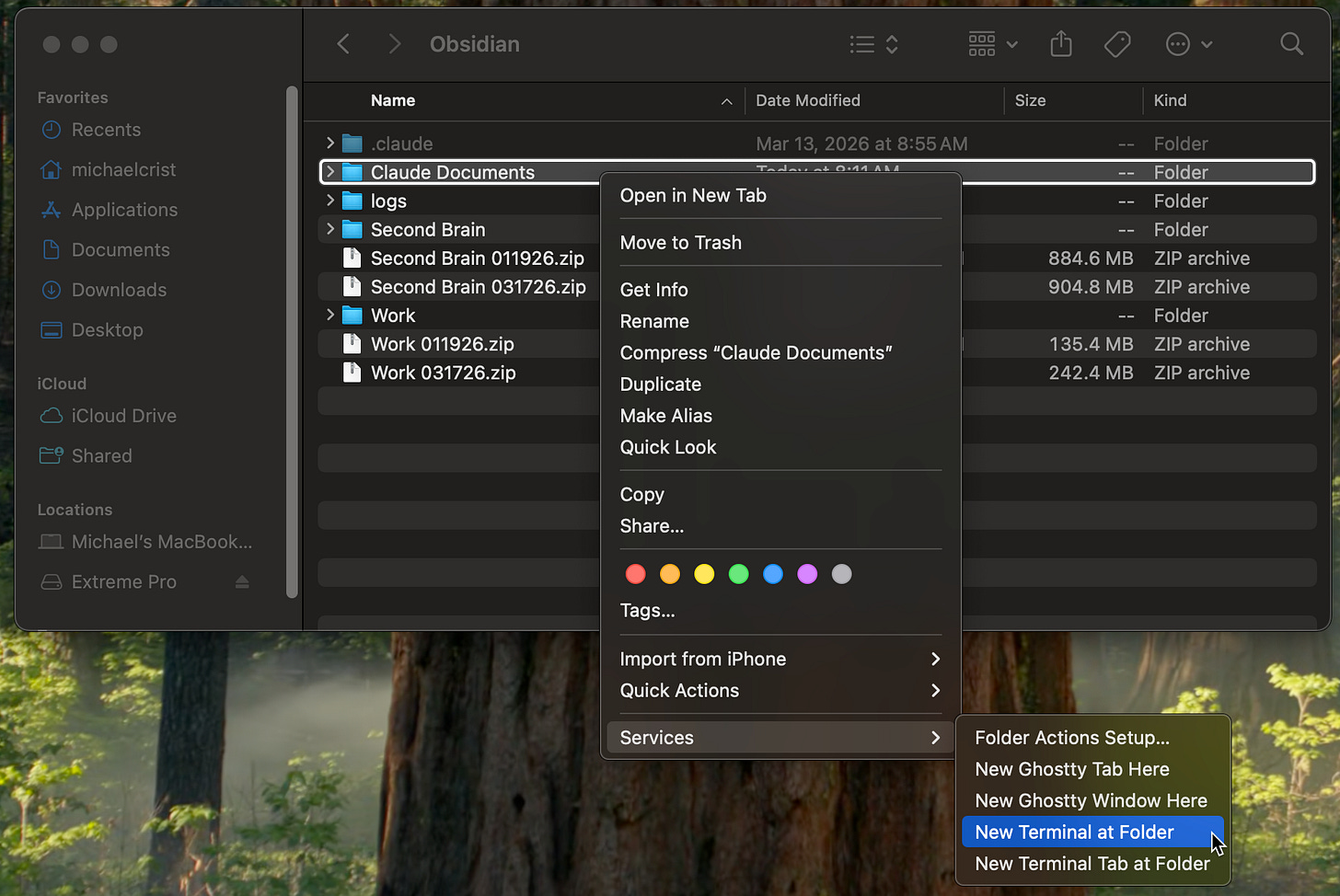Screen dimensions: 1340x896
Task: Expand the Second Brain folder
Action: 330,229
